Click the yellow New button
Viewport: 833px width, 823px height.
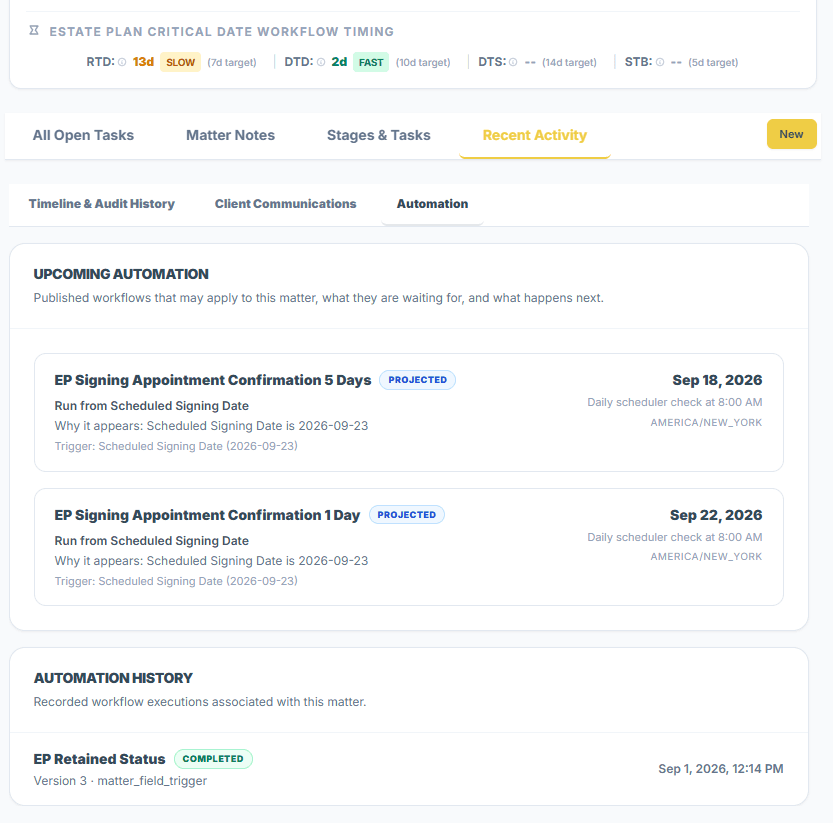pyautogui.click(x=791, y=134)
